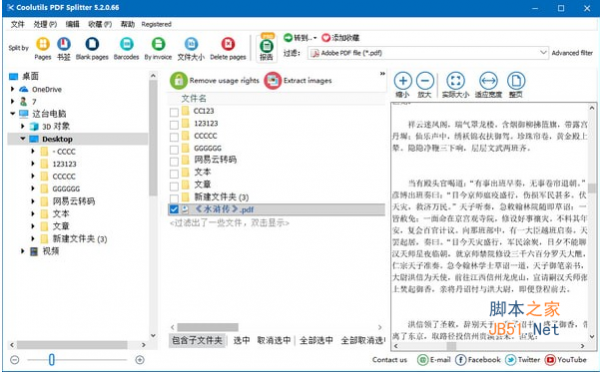Check the CCCCC folder checkbox in file list
The width and height of the screenshot is (600, 373).
click(174, 137)
